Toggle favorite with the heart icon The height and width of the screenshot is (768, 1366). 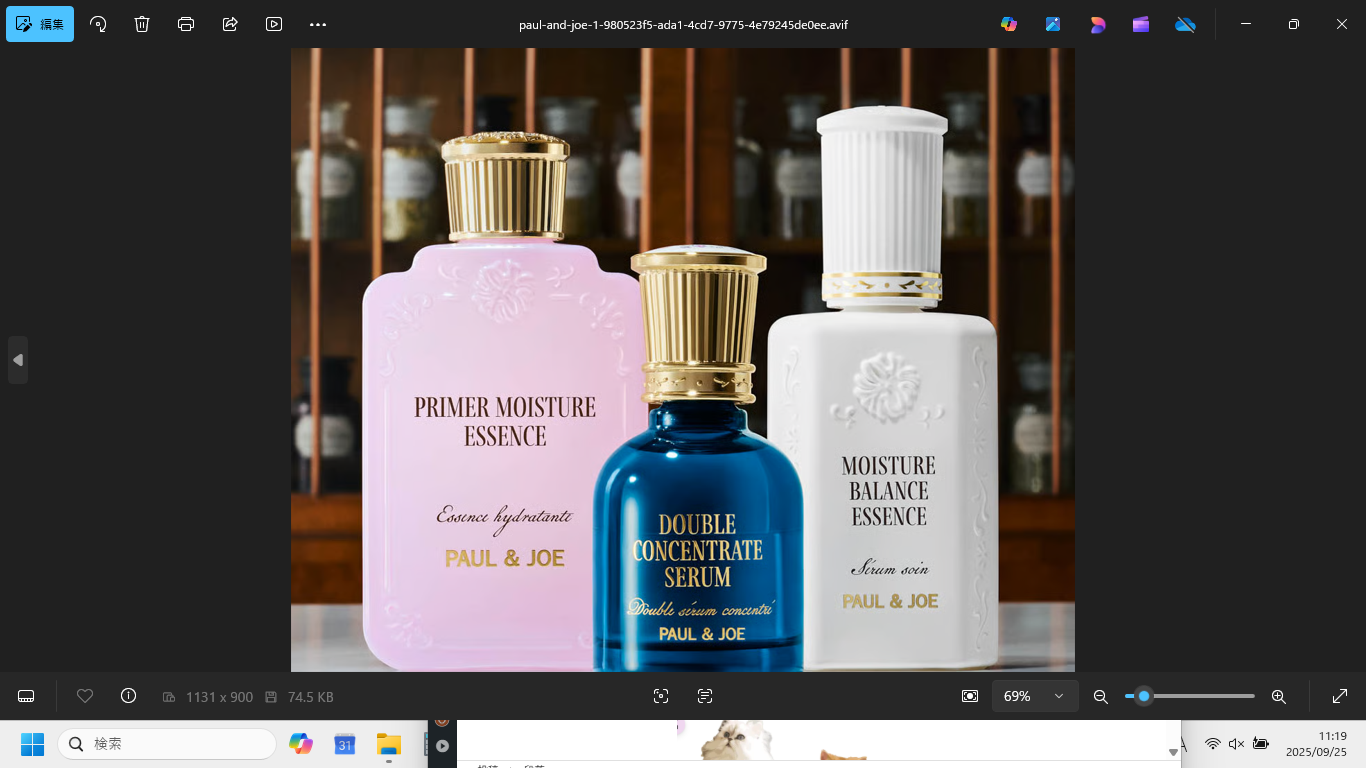pyautogui.click(x=85, y=696)
